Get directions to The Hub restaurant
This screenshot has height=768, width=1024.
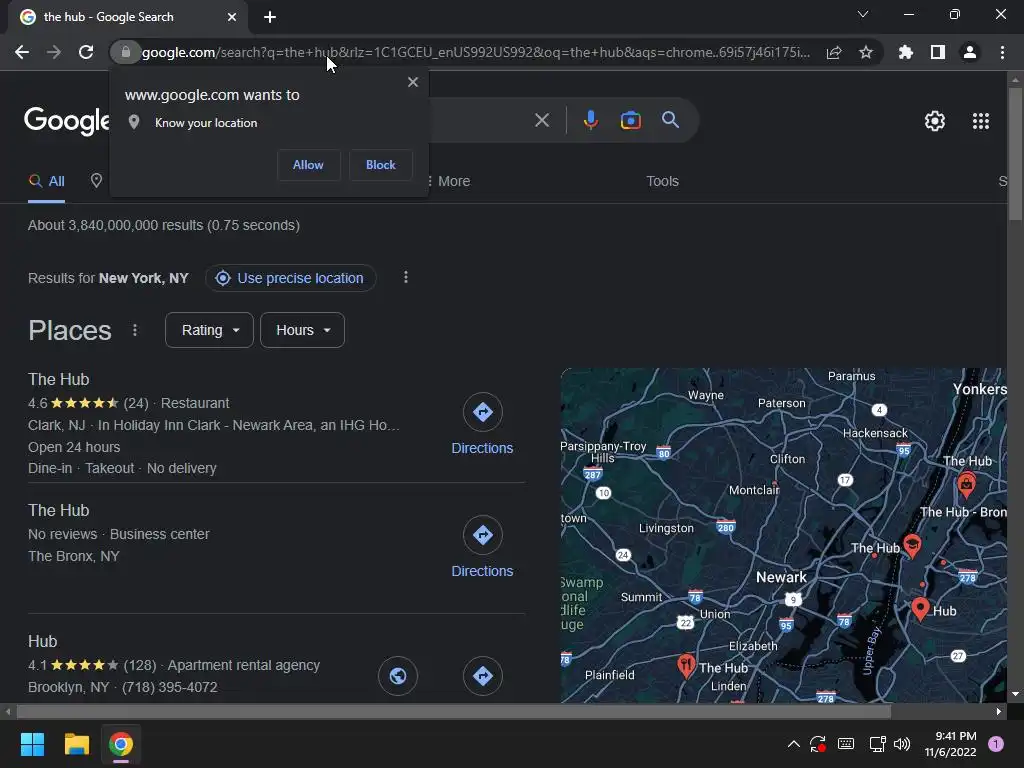pyautogui.click(x=483, y=412)
